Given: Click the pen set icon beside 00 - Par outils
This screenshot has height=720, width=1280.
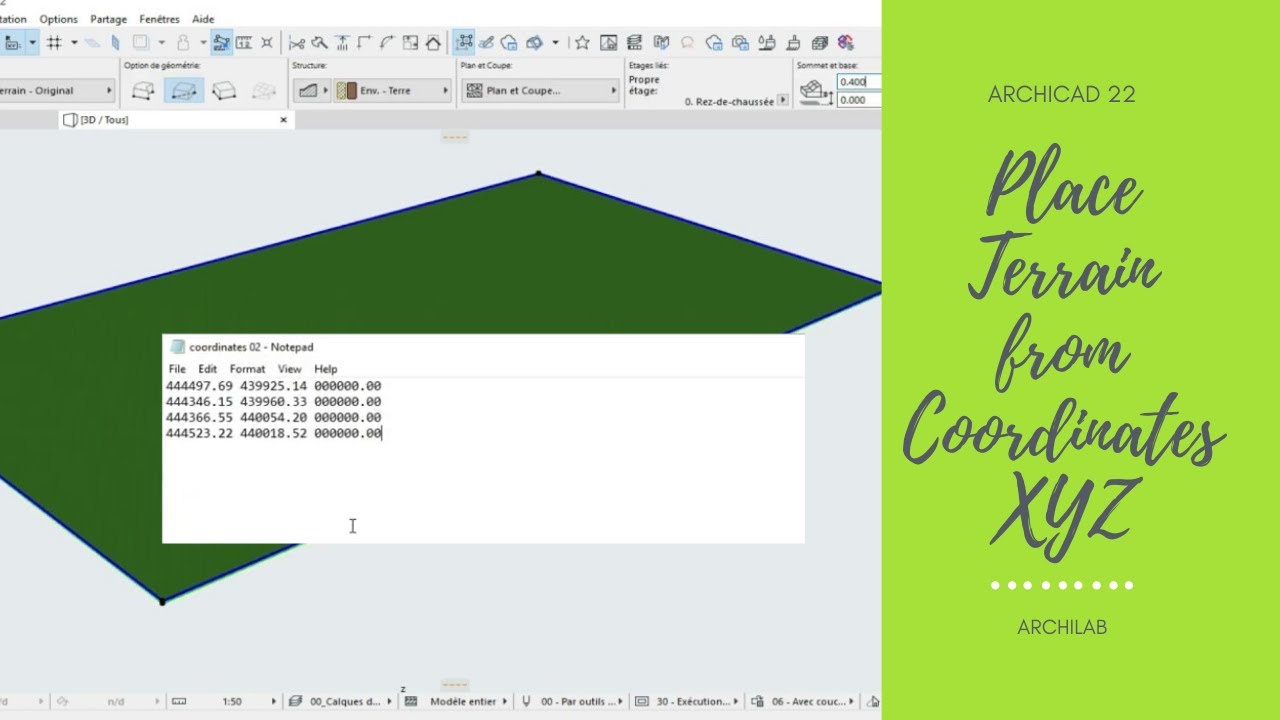Looking at the screenshot, I should (x=526, y=702).
